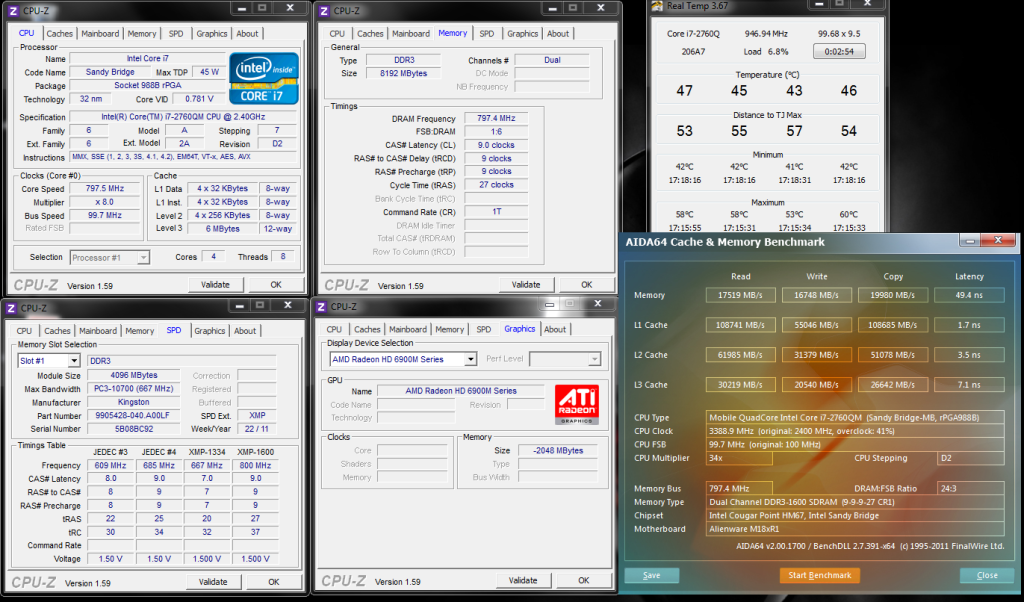Click the AIDA64 Start Benchmark button

point(820,575)
